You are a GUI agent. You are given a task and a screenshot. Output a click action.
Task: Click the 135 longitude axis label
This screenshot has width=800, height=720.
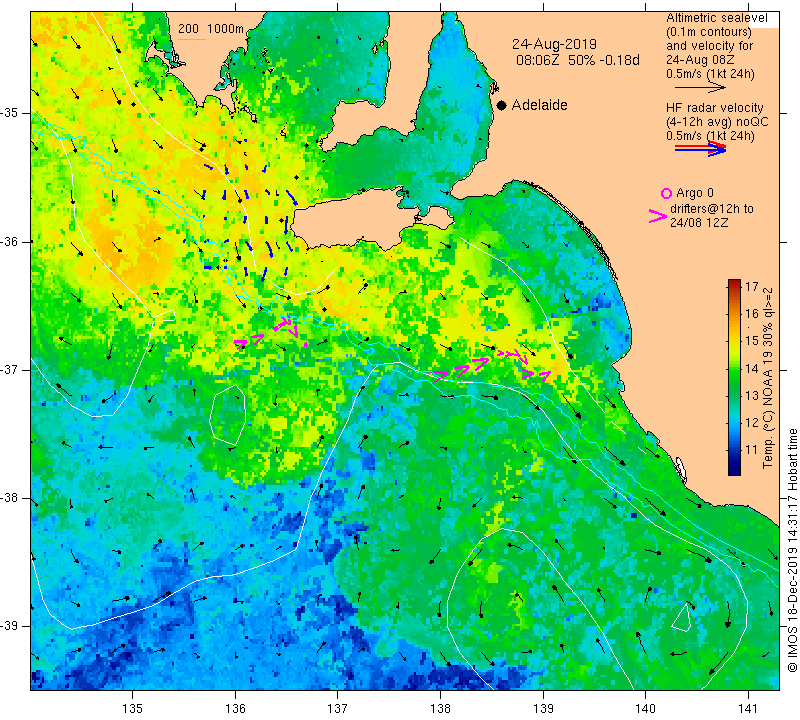pos(133,708)
